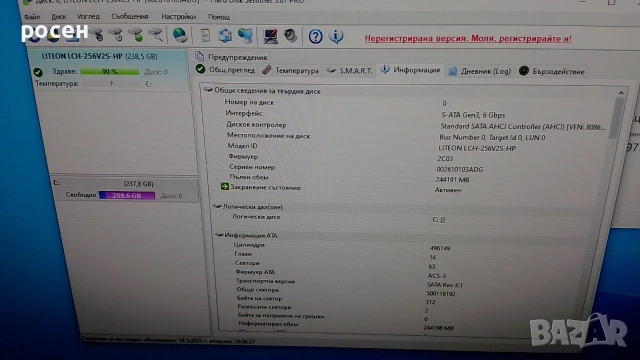Image resolution: width=640 pixels, height=360 pixels.
Task: Collapse the Логически дял(ове) section
Action: pyautogui.click(x=217, y=207)
